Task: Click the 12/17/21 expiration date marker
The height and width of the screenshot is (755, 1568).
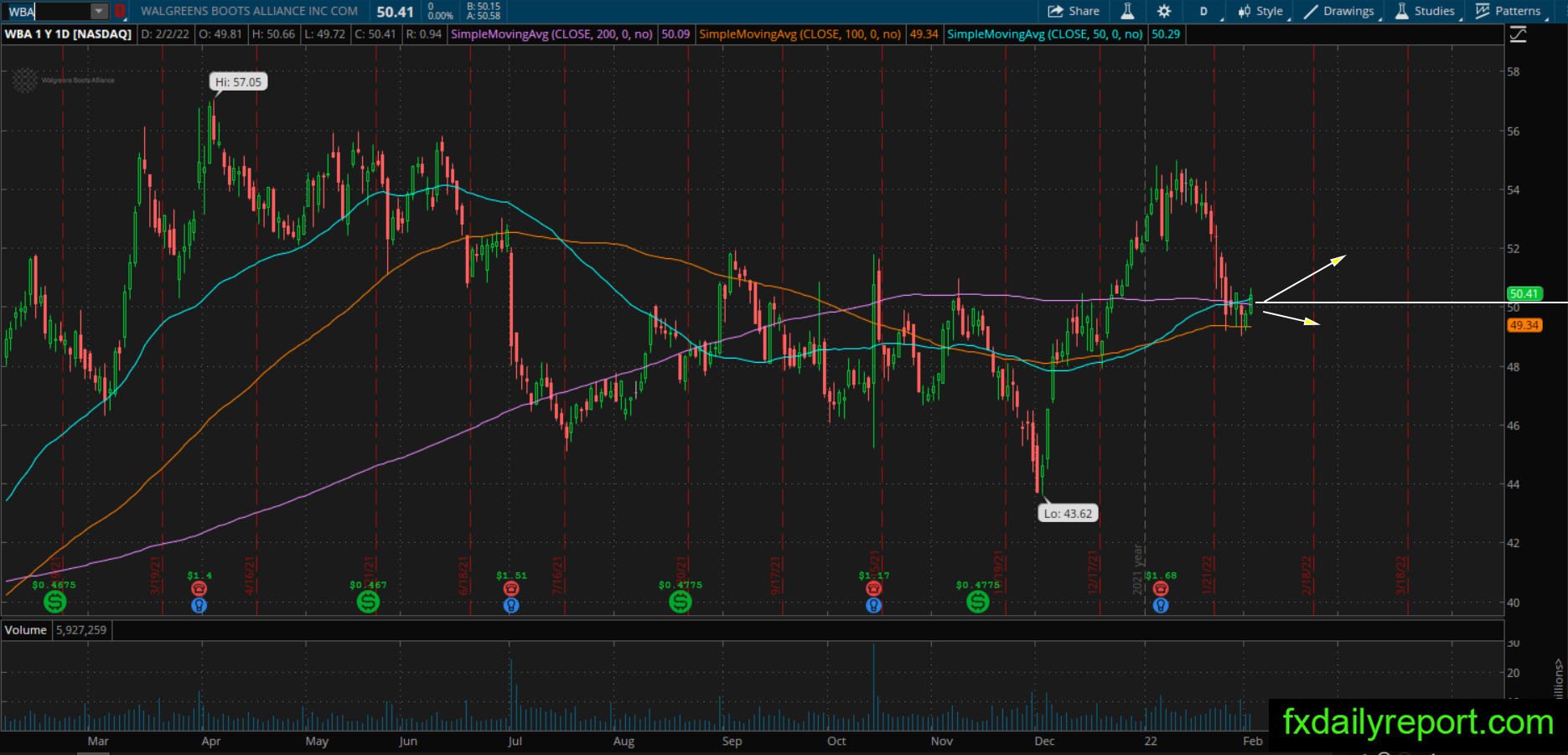Action: pos(1094,571)
